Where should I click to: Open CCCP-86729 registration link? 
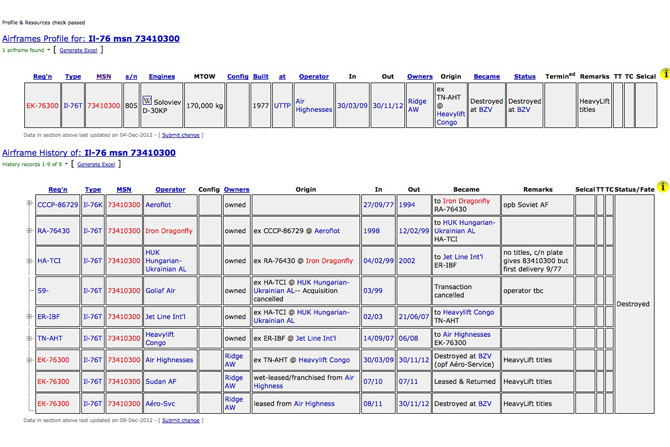click(x=58, y=205)
